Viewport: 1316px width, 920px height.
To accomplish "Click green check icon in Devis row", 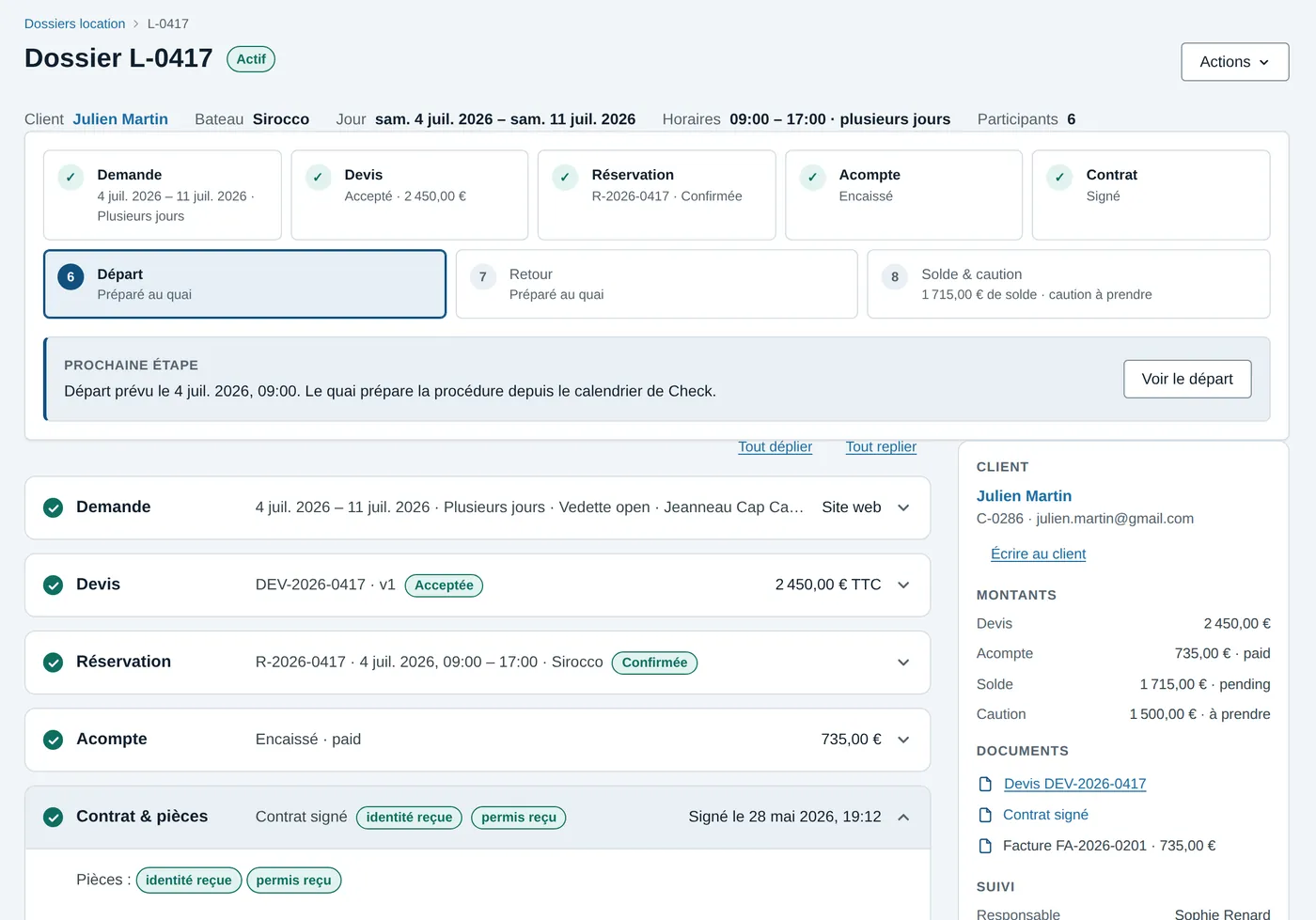I will (x=54, y=585).
